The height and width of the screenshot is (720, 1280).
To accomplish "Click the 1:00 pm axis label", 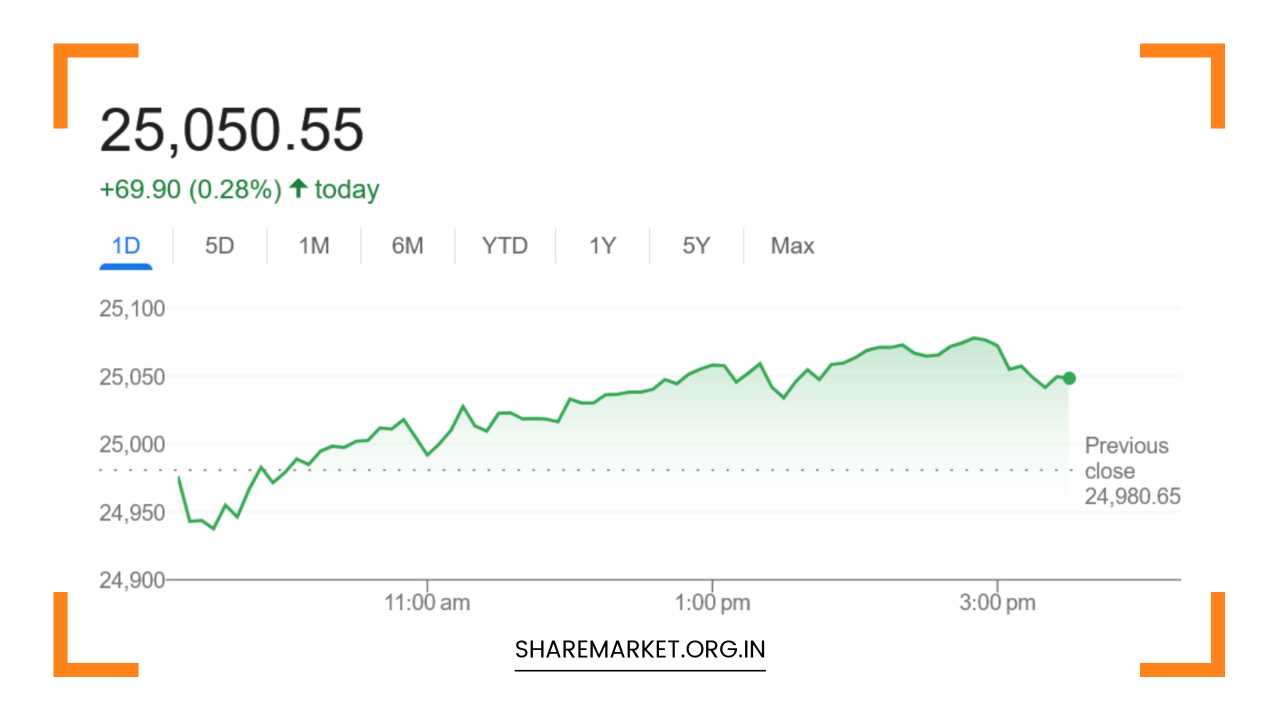I will pyautogui.click(x=712, y=603).
